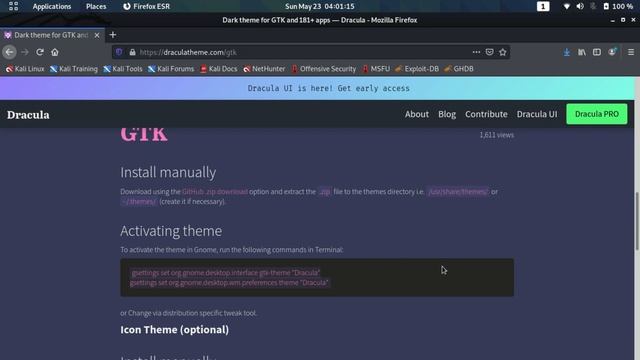Open the downloads panel
The width and height of the screenshot is (640, 360).
(567, 52)
